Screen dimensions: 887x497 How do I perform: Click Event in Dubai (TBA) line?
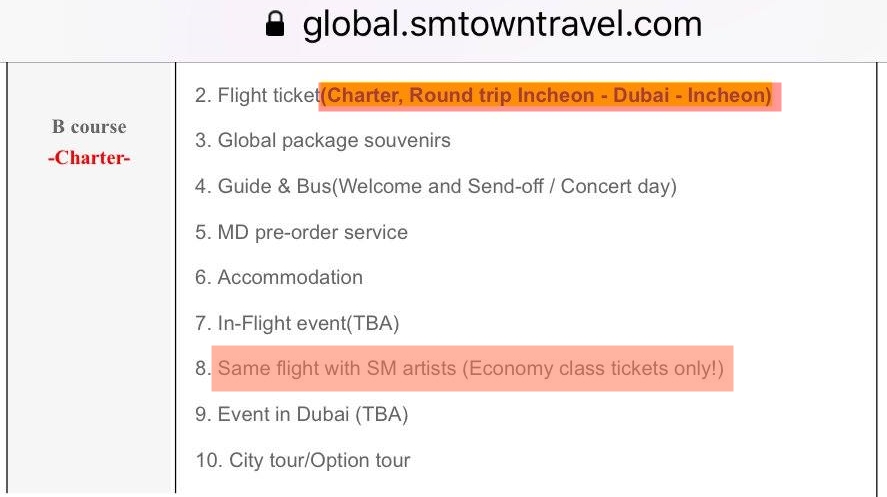302,414
